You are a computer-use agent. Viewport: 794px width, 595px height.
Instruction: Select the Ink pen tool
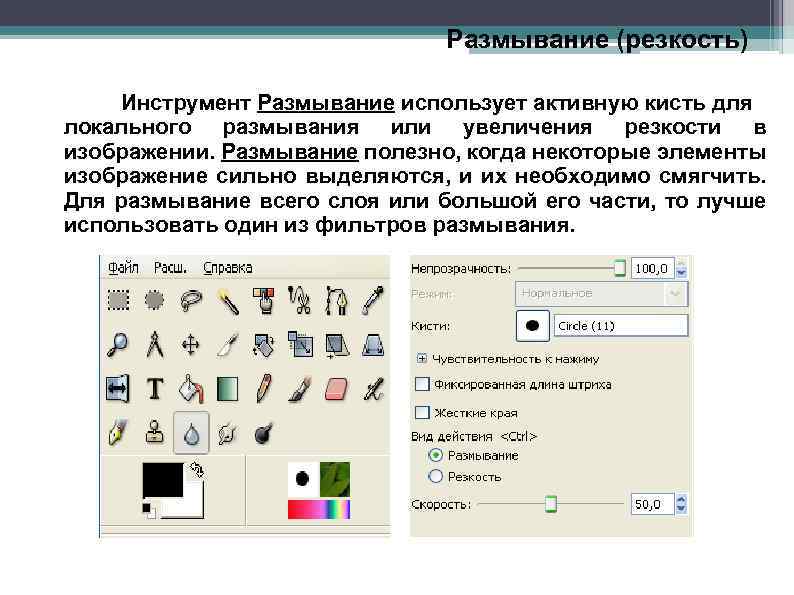(x=118, y=433)
